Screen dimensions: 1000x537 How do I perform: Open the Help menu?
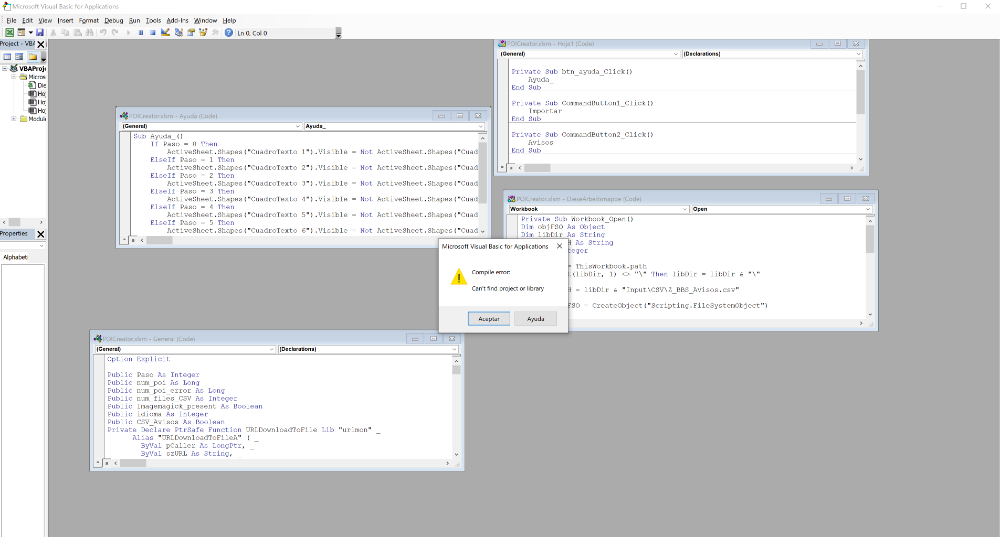[229, 20]
